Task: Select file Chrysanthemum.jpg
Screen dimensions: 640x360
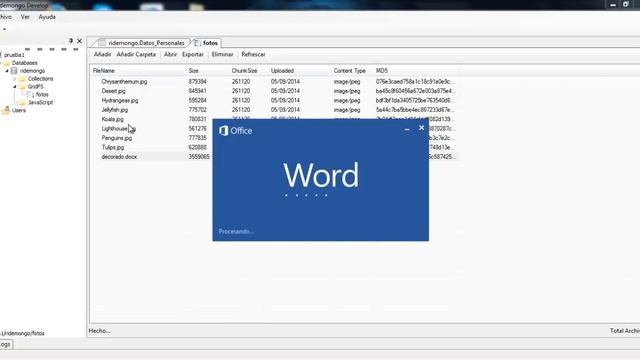Action: [124, 82]
